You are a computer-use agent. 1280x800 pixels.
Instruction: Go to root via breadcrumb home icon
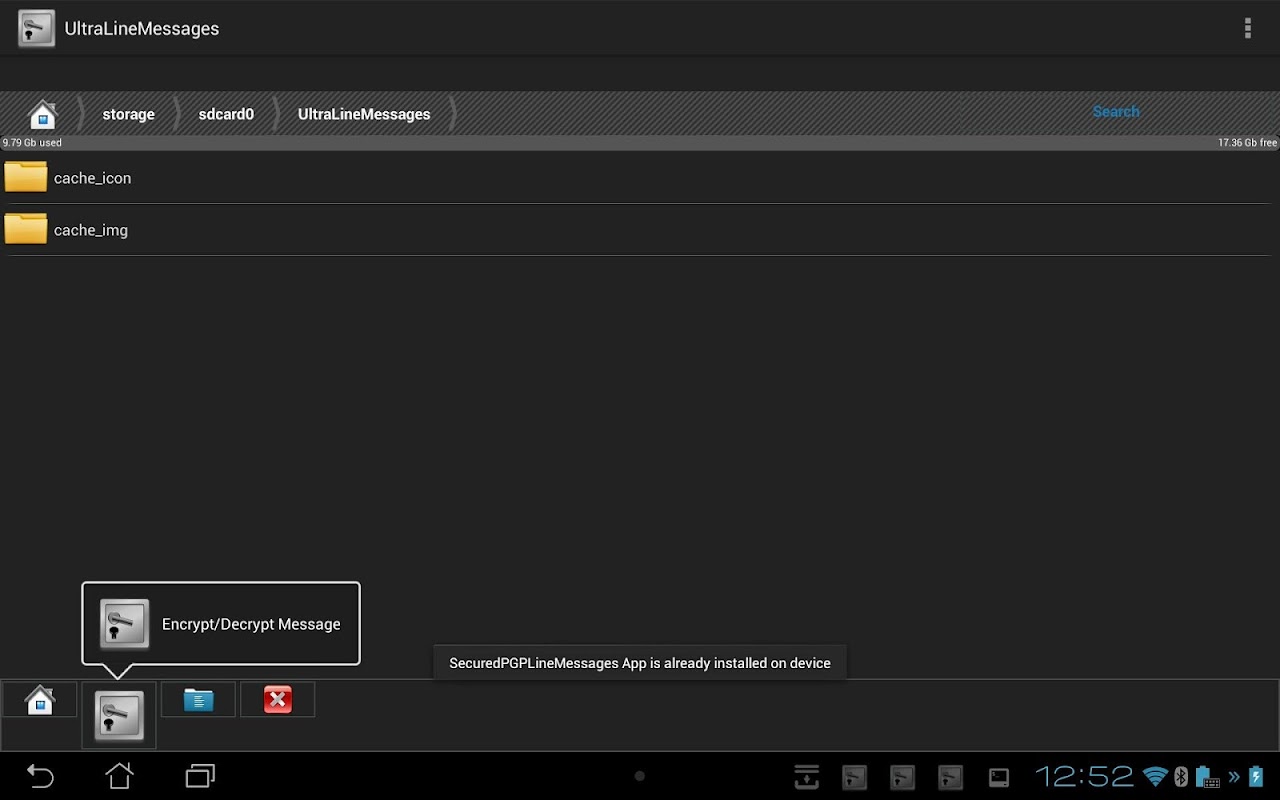click(x=42, y=114)
